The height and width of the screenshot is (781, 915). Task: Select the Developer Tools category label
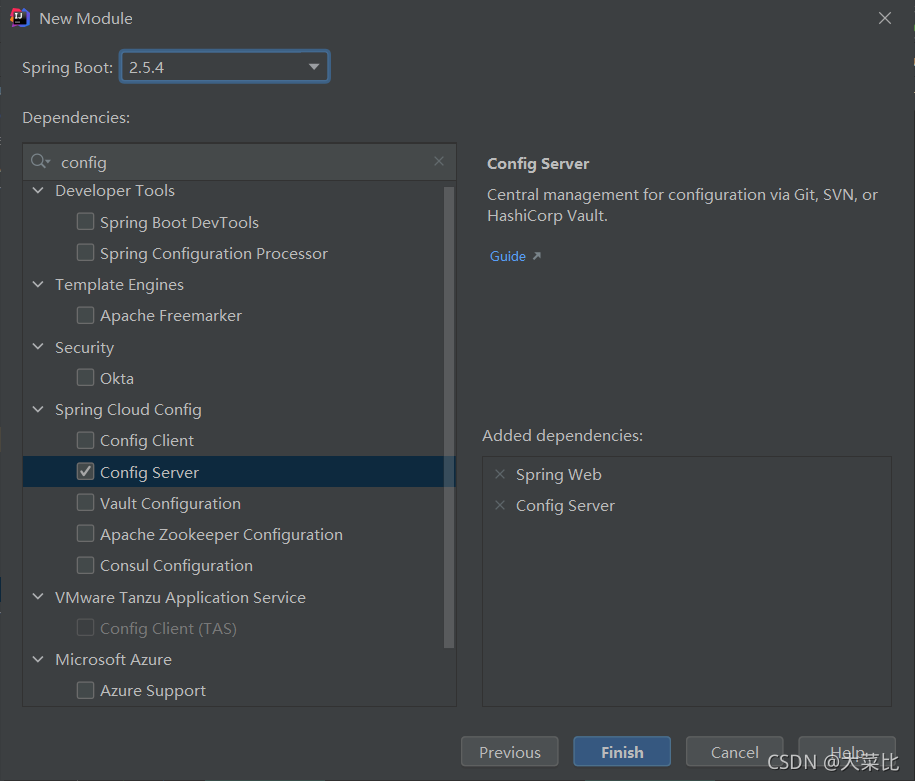(x=115, y=191)
